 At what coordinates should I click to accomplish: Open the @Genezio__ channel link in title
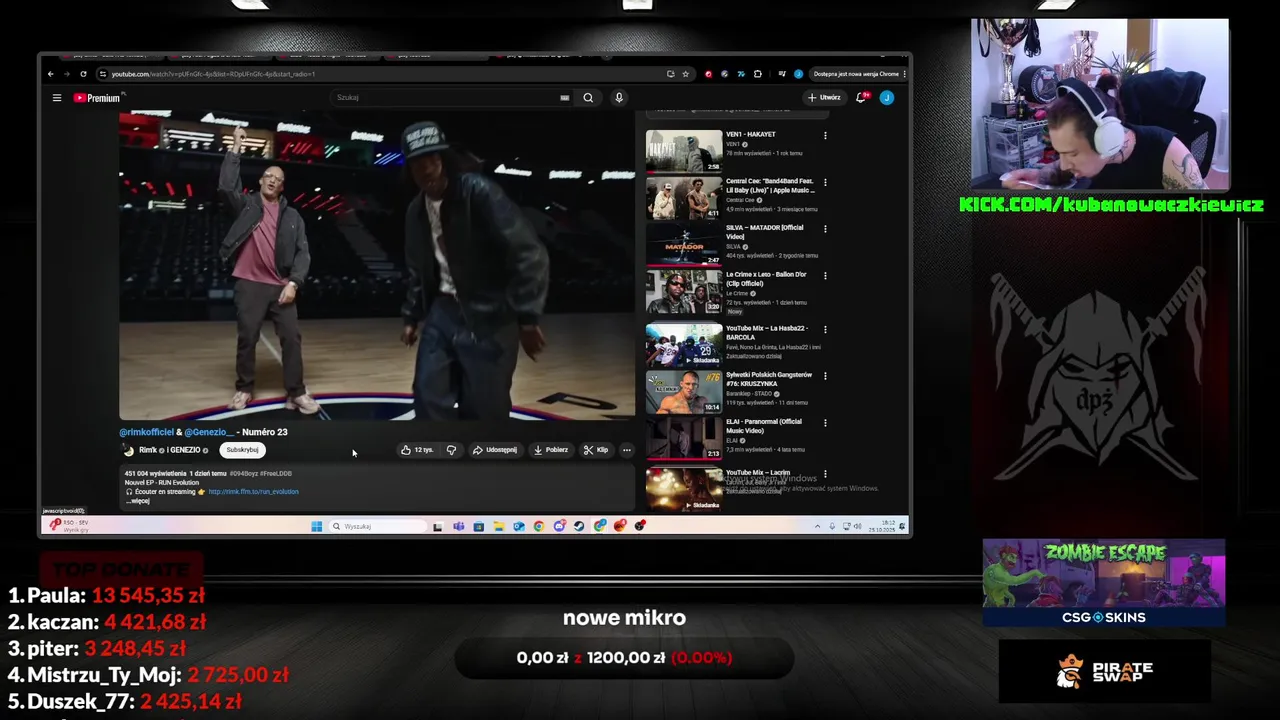click(208, 432)
